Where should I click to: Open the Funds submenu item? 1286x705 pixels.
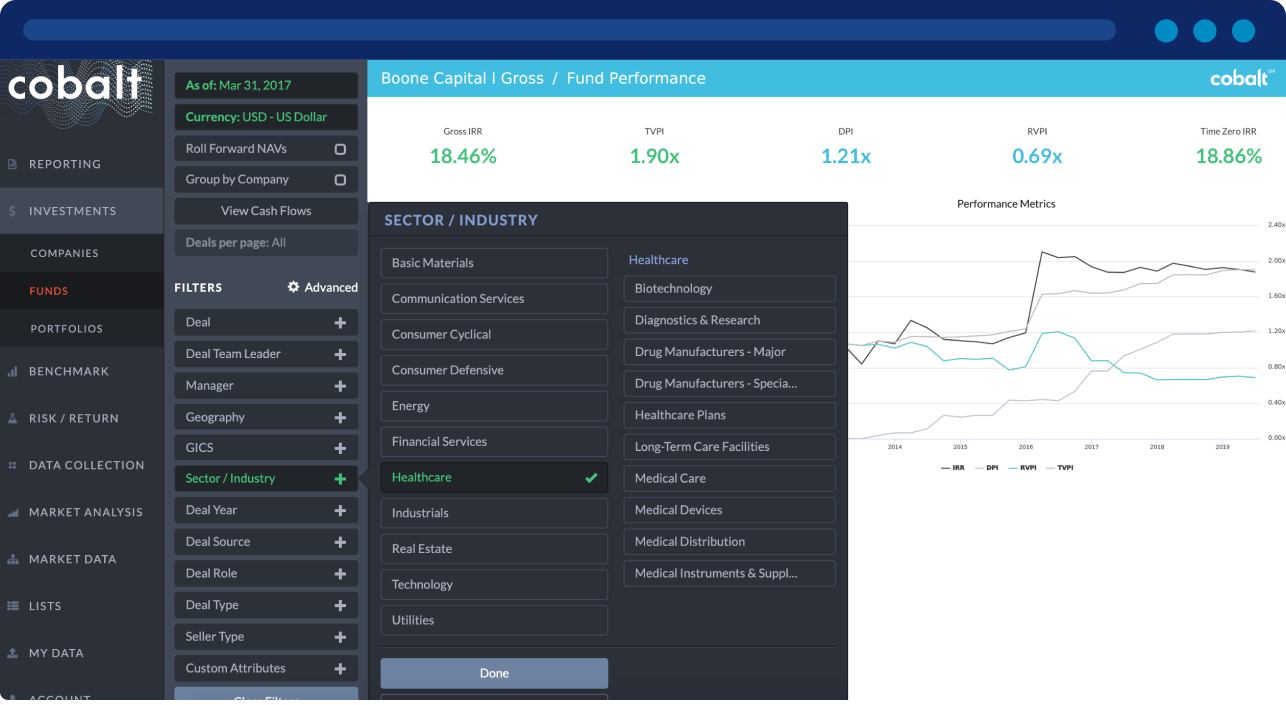click(81, 291)
